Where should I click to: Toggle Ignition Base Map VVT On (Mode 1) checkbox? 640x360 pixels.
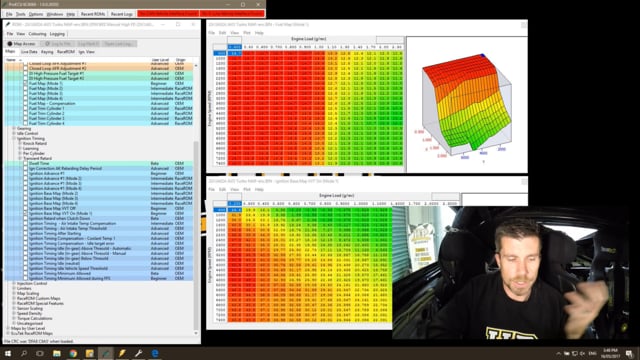click(x=25, y=213)
